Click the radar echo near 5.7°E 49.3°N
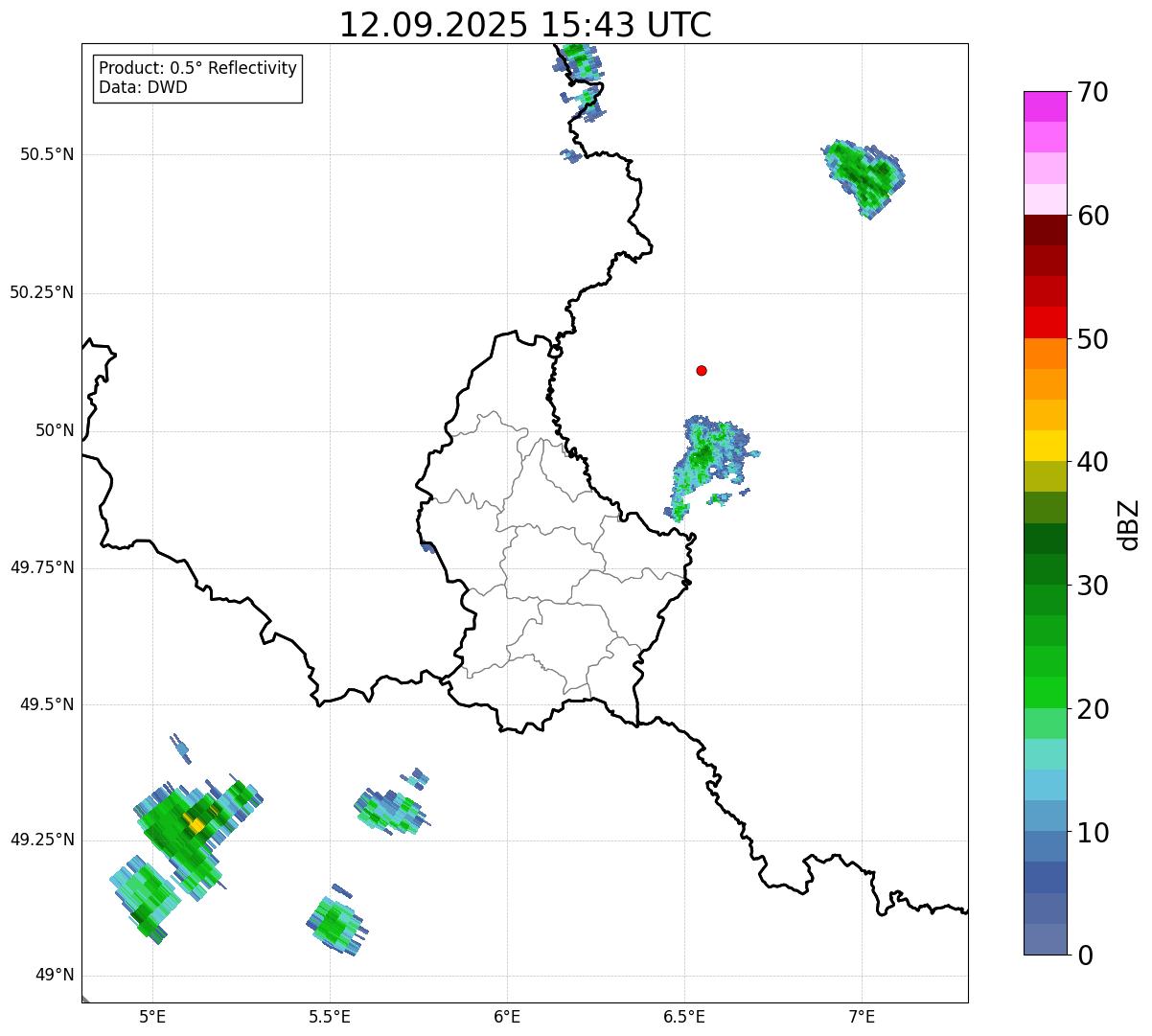 tap(391, 808)
